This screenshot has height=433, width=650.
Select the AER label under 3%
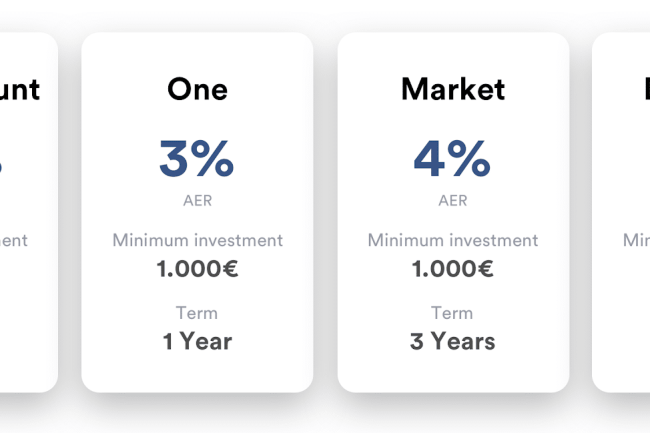(x=197, y=201)
